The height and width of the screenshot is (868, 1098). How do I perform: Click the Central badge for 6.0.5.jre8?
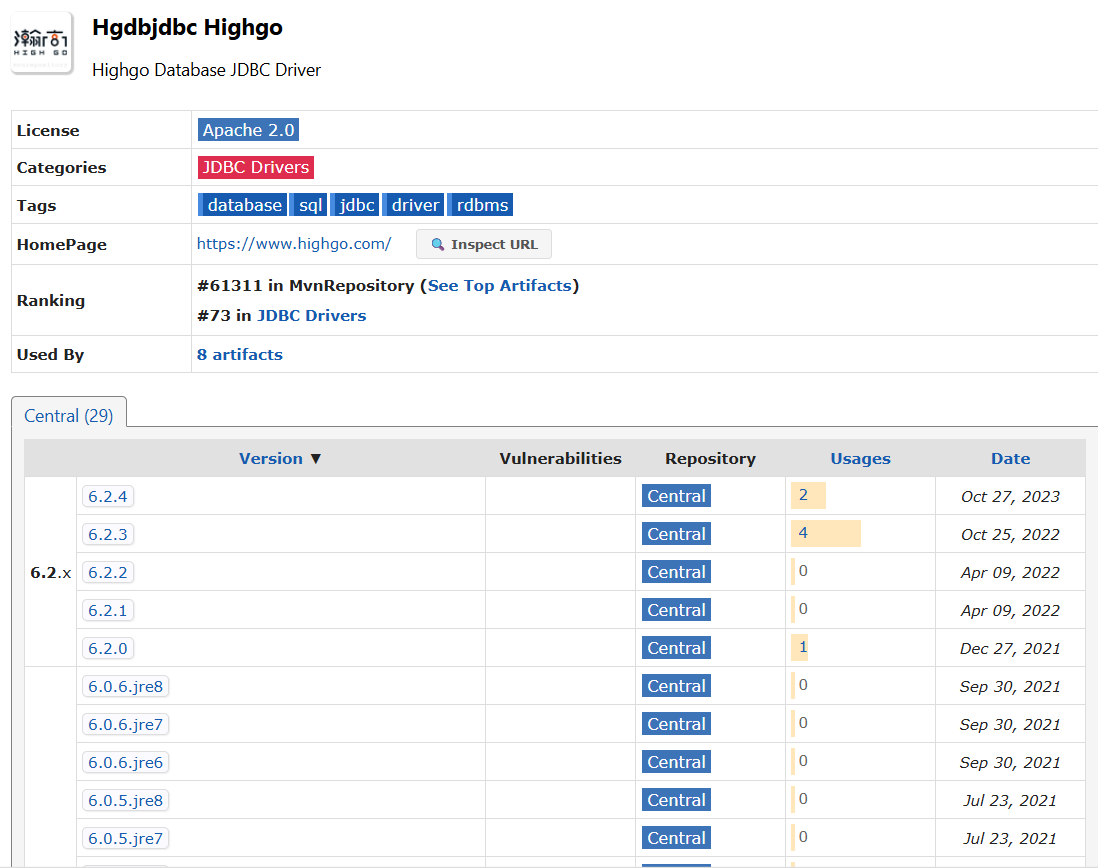(676, 799)
